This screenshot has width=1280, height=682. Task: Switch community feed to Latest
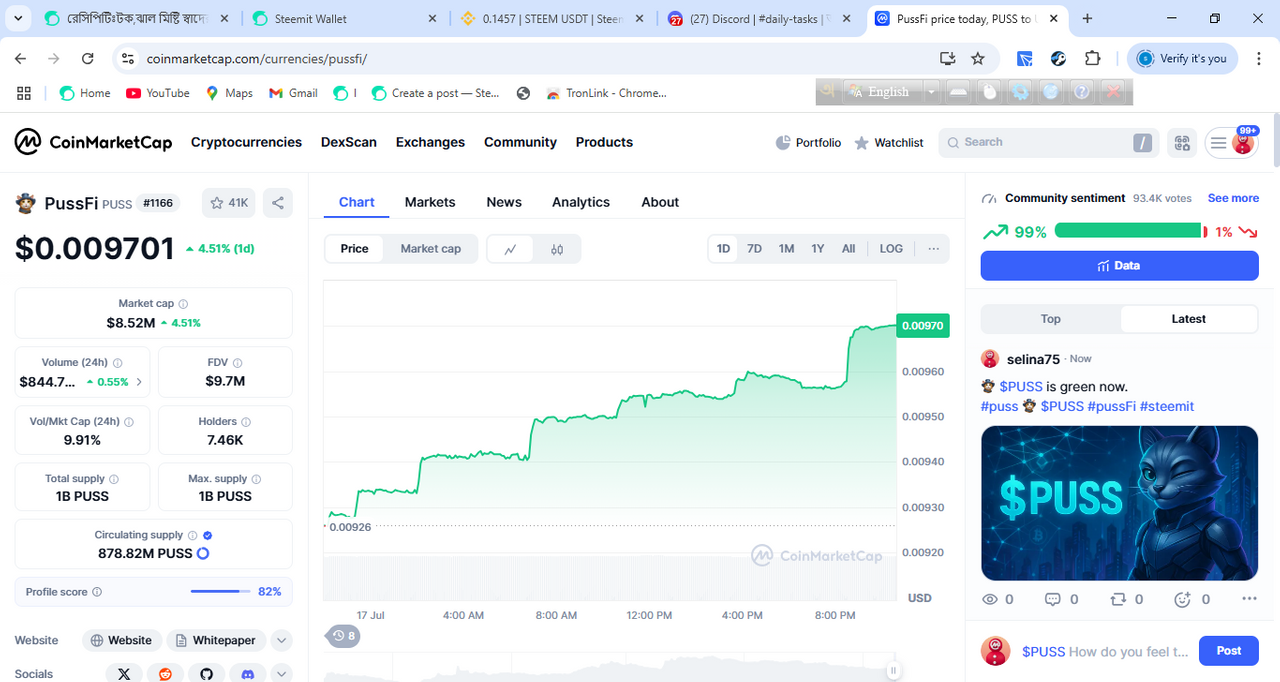(x=1189, y=319)
